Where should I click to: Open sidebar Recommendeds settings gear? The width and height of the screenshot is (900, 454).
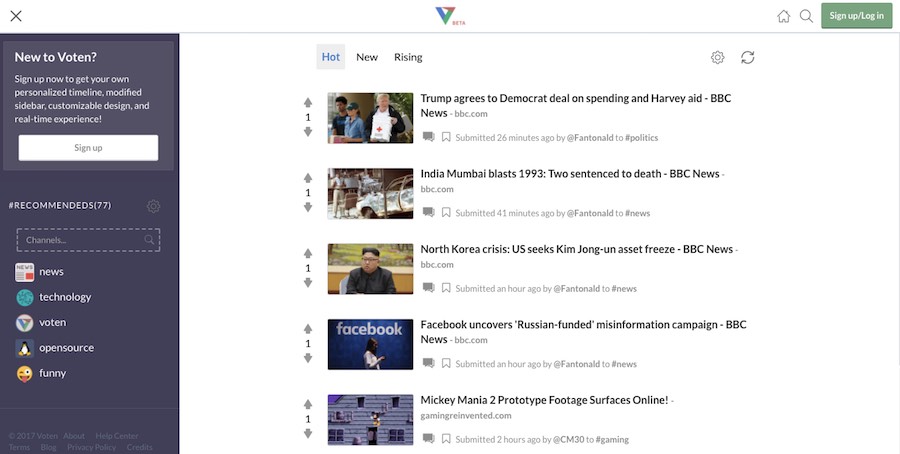[153, 206]
